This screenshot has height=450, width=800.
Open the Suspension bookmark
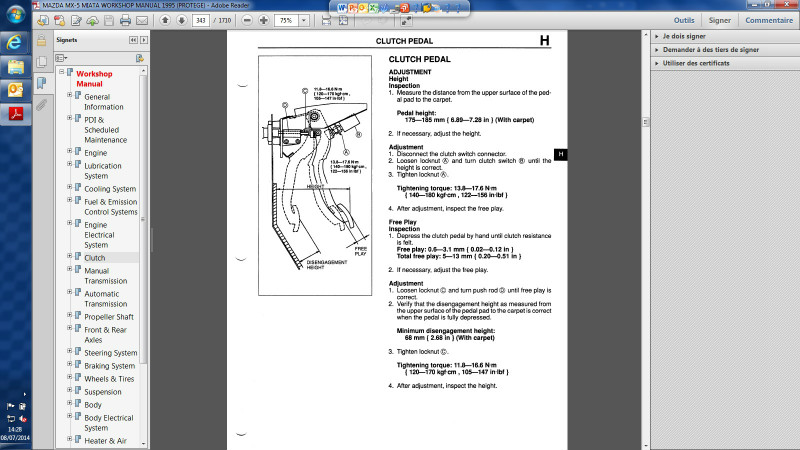[x=103, y=392]
